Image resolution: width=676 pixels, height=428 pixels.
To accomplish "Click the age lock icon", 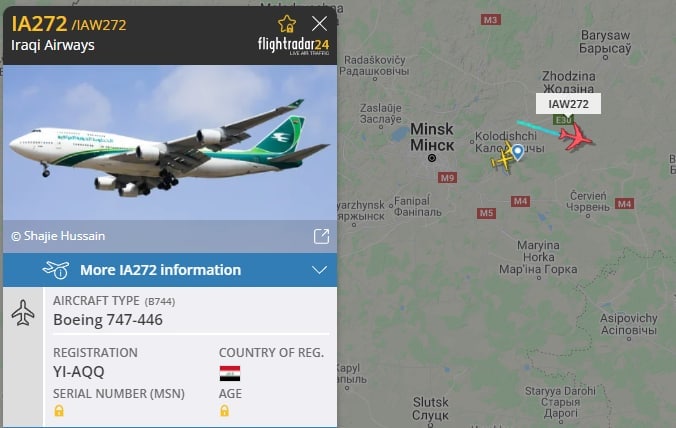I will [x=224, y=410].
